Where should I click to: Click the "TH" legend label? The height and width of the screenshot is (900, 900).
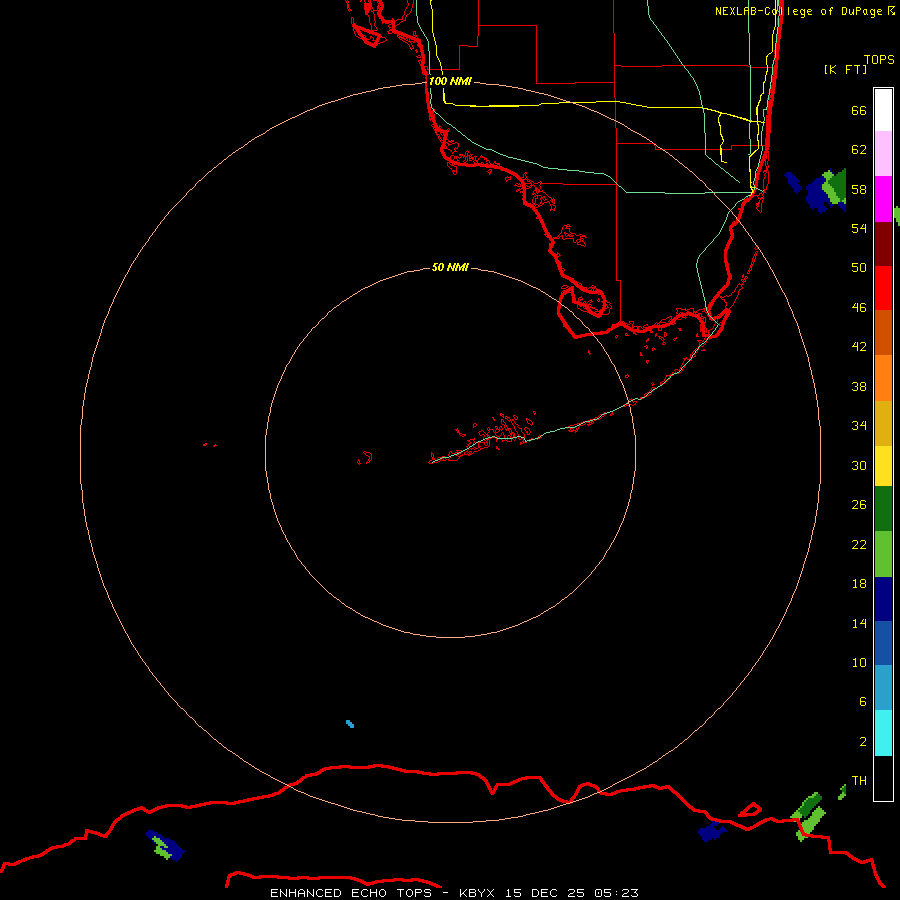click(x=859, y=781)
